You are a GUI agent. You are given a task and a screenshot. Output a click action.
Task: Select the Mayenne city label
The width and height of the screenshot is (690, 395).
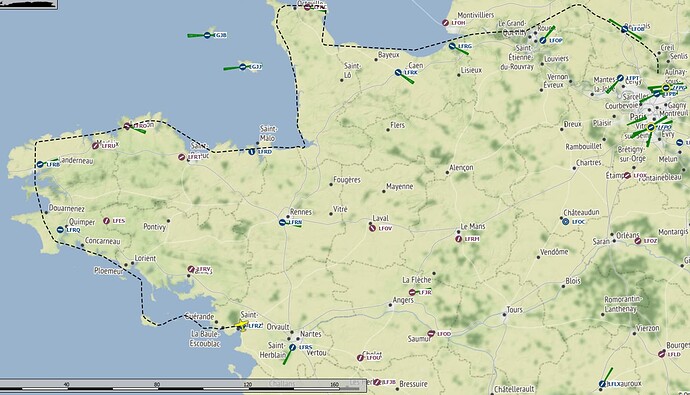(x=400, y=187)
